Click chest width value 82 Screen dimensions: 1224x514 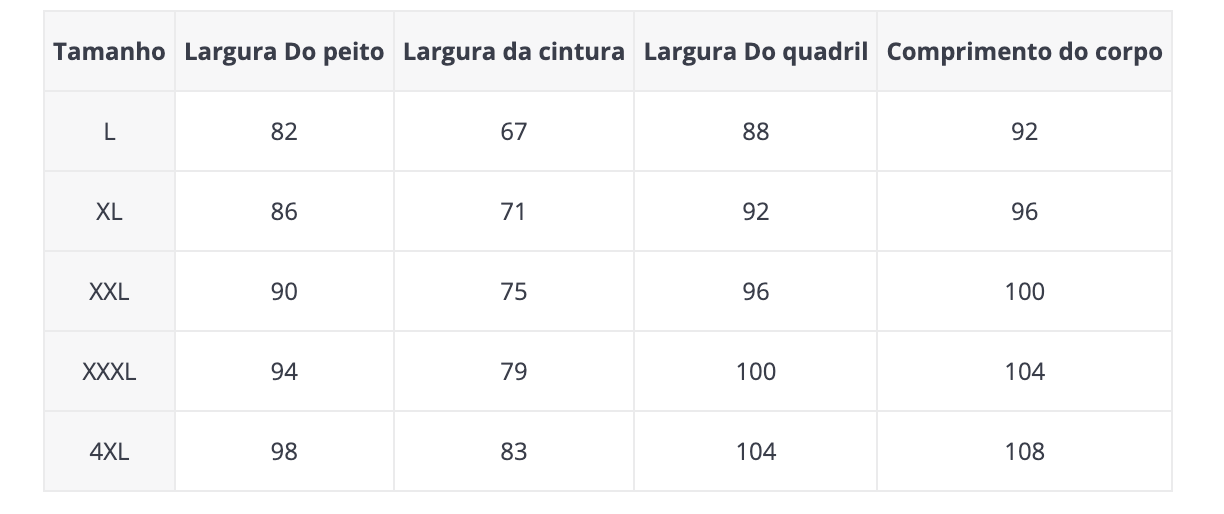[284, 132]
